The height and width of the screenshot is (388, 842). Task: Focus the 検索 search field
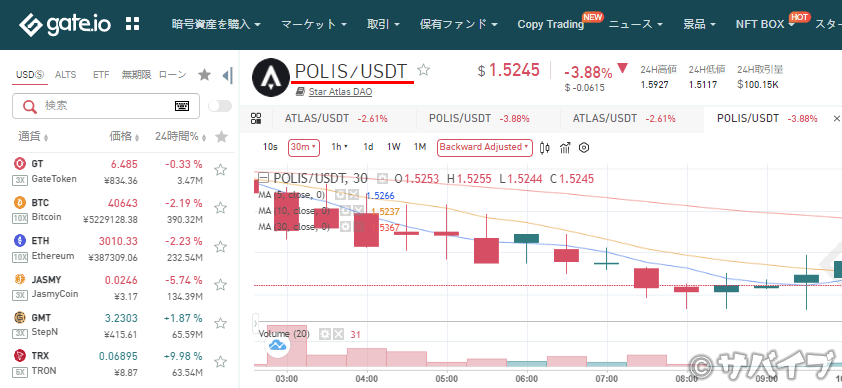(106, 106)
